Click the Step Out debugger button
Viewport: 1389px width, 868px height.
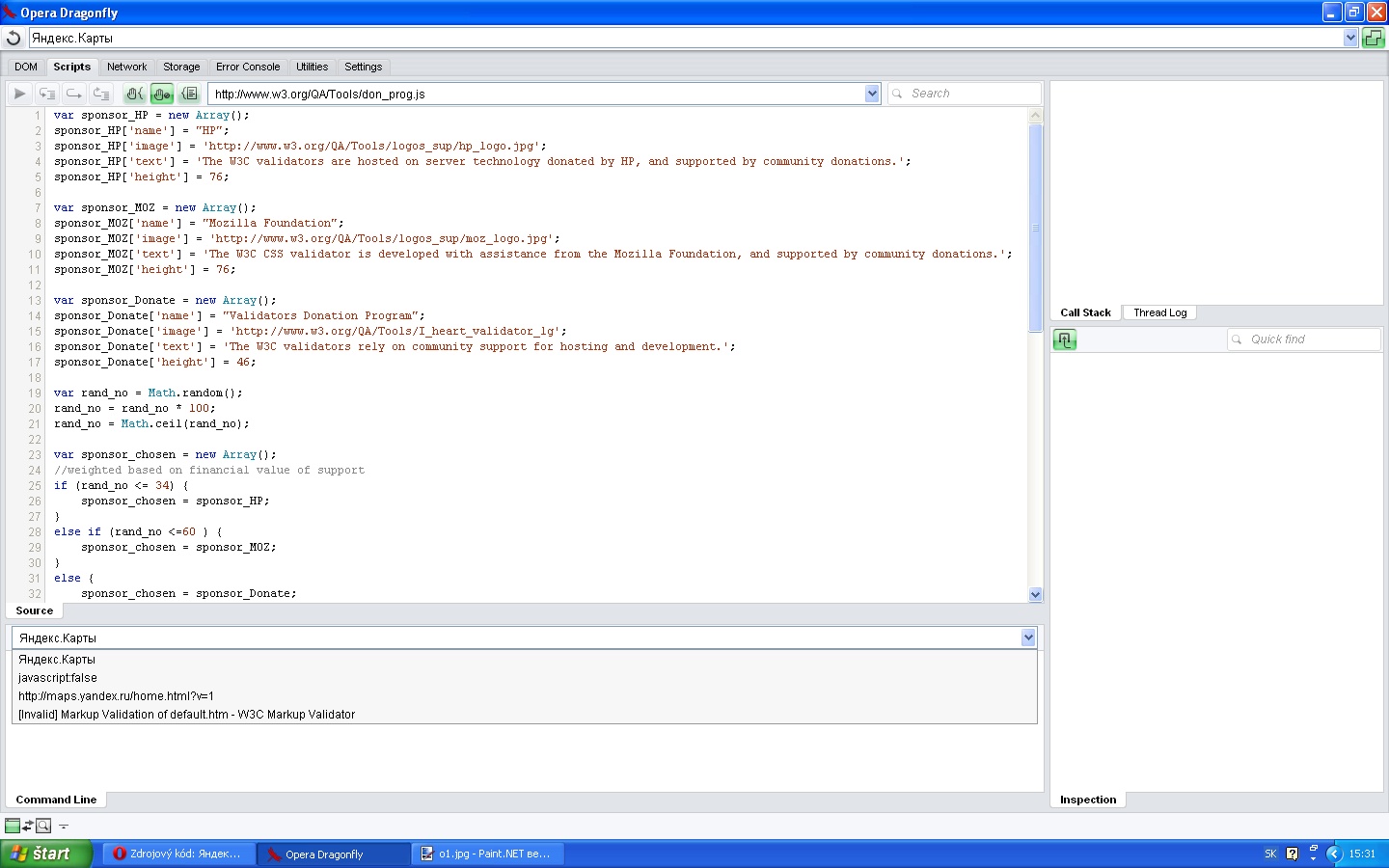pos(100,94)
